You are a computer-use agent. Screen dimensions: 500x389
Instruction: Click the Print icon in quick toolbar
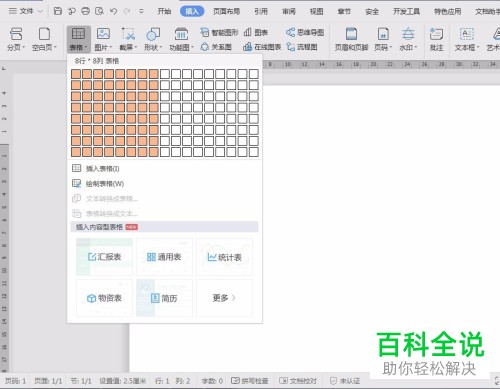[x=85, y=11]
